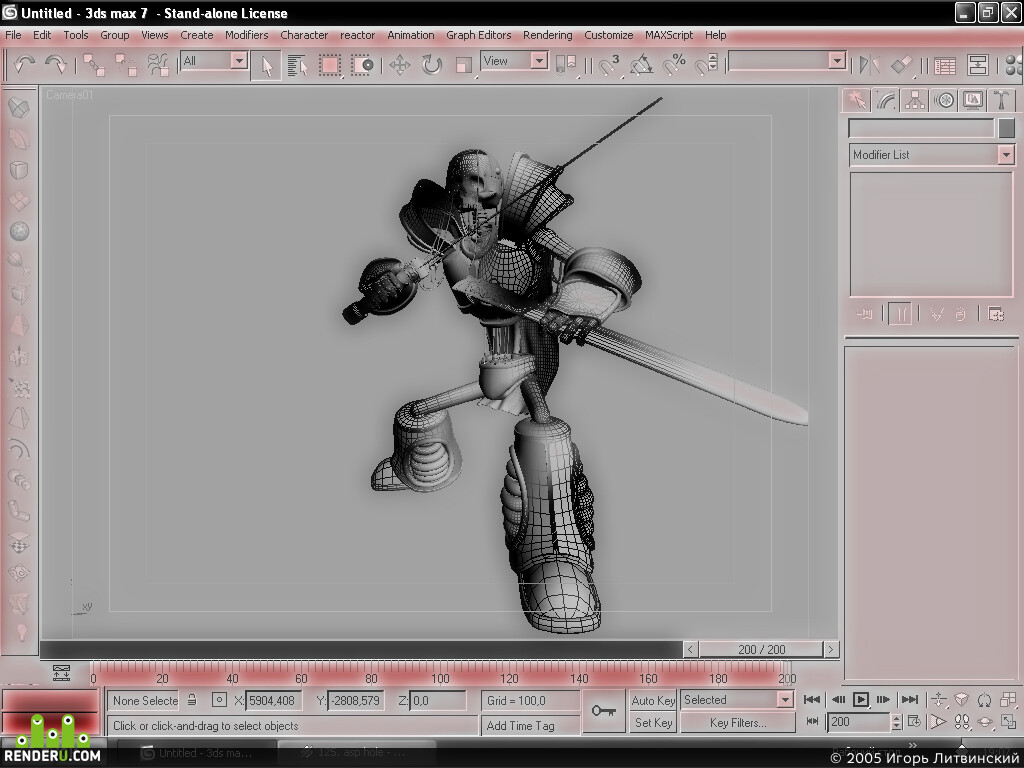Toggle the Percent Snap icon
Image resolution: width=1024 pixels, height=768 pixels.
click(675, 65)
